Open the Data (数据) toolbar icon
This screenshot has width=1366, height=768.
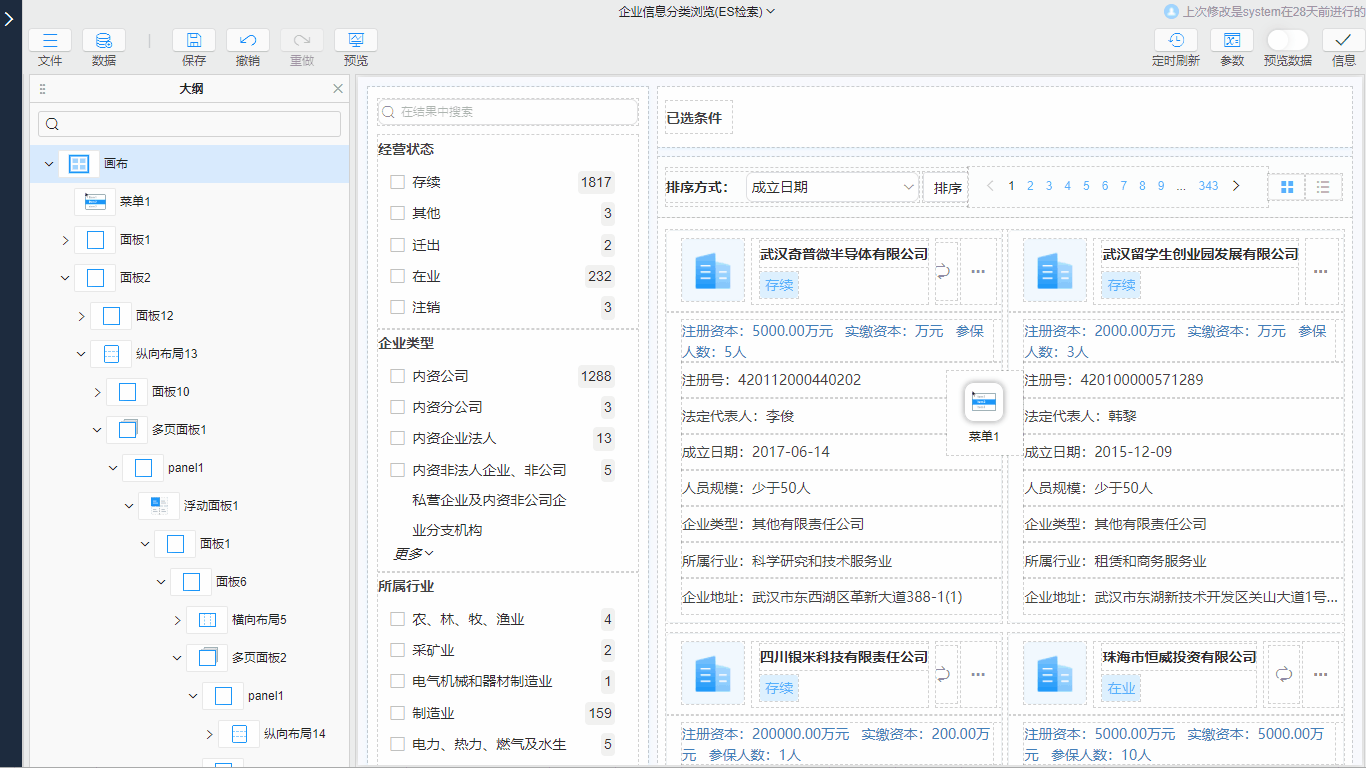103,41
